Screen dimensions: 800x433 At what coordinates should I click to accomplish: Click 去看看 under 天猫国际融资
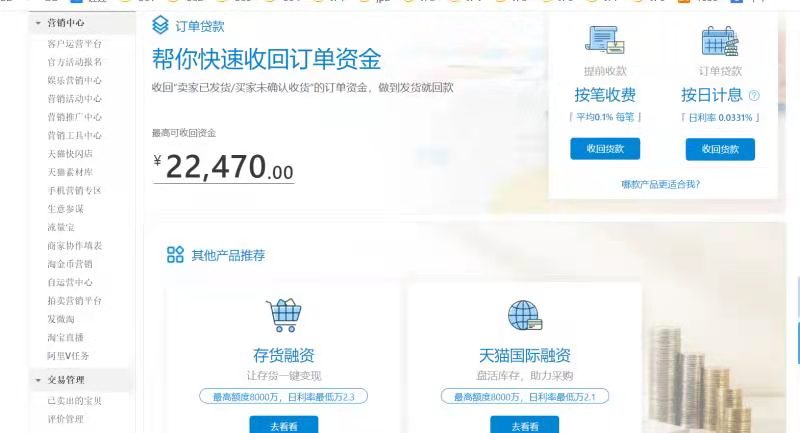click(x=524, y=424)
